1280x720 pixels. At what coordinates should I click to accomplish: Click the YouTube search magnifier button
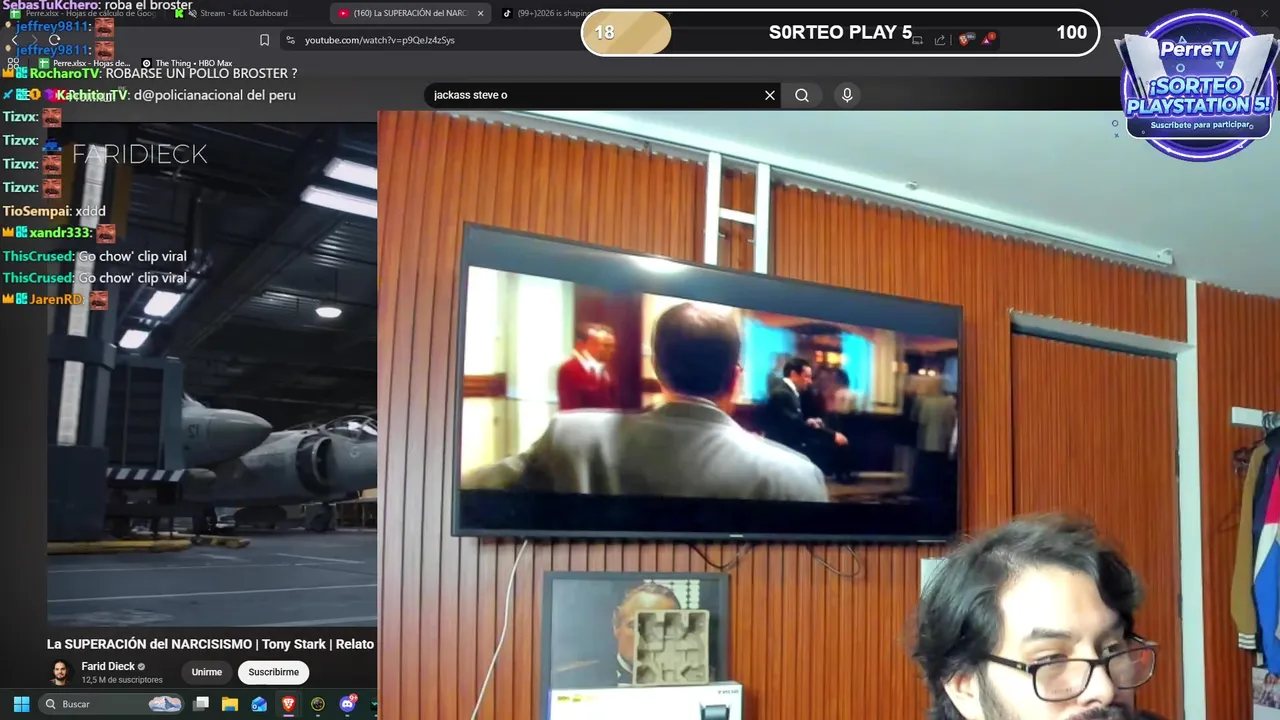802,95
